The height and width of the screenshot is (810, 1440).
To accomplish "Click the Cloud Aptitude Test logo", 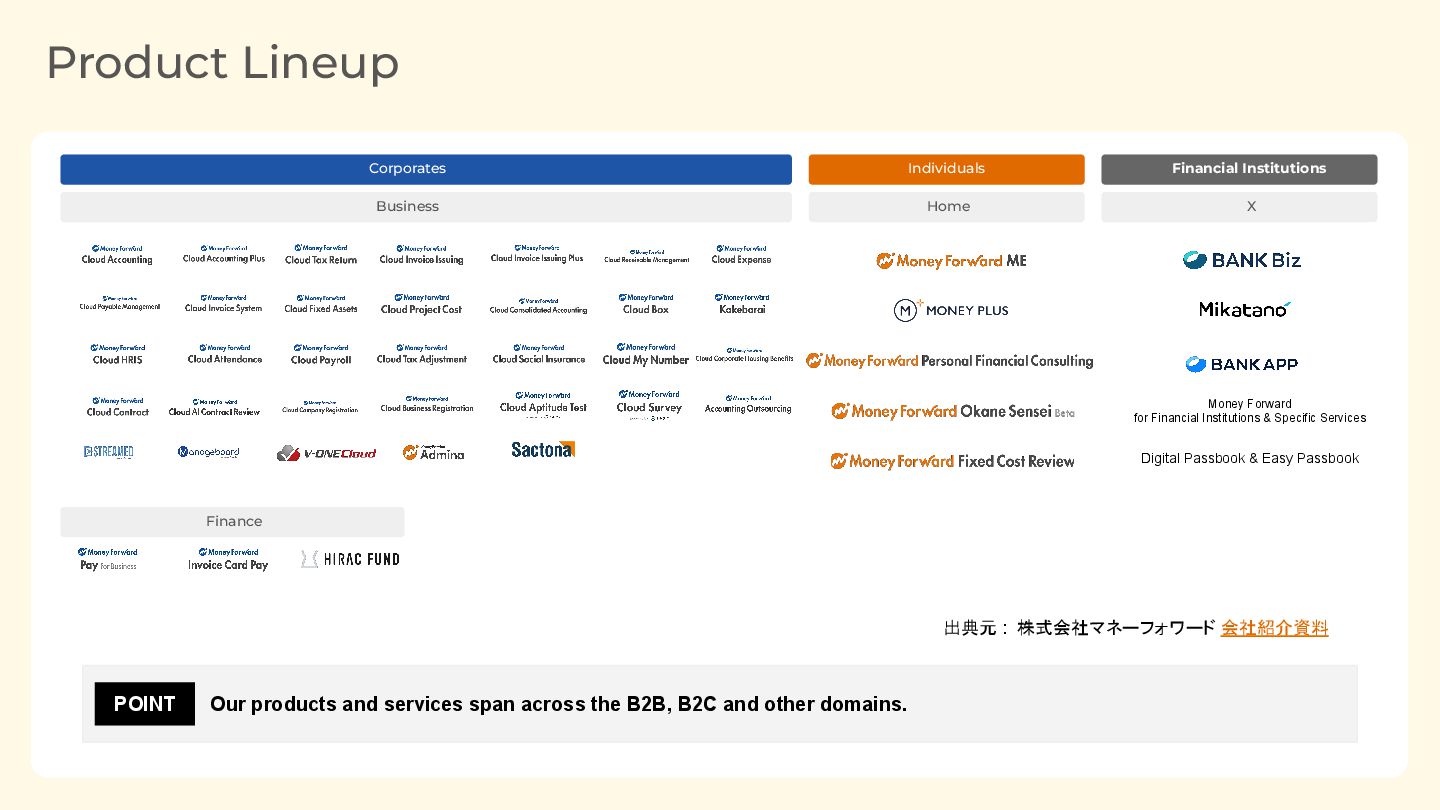I will (x=543, y=405).
